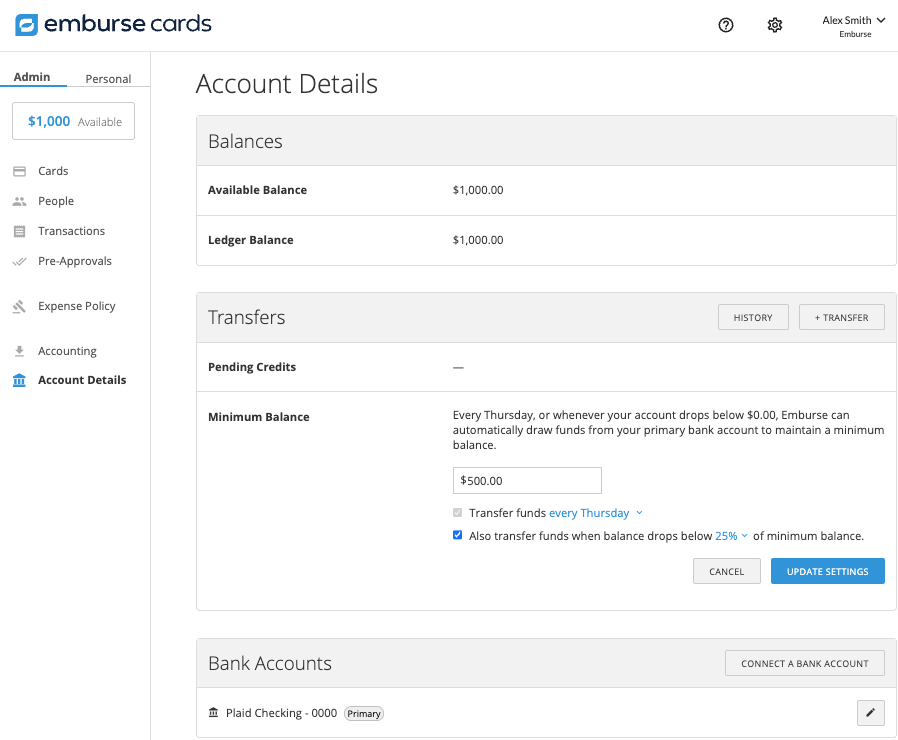Click the Accounting download icon
Image resolution: width=898 pixels, height=740 pixels.
coord(19,351)
